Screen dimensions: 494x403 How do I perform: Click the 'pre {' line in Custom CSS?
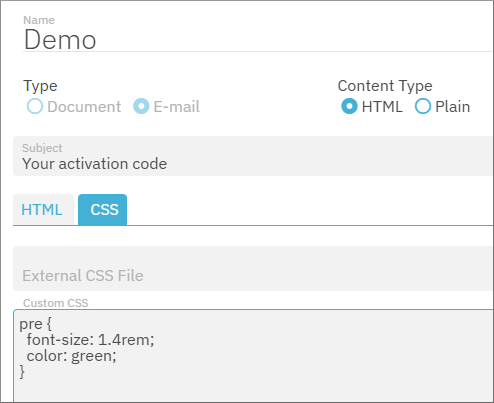36,324
